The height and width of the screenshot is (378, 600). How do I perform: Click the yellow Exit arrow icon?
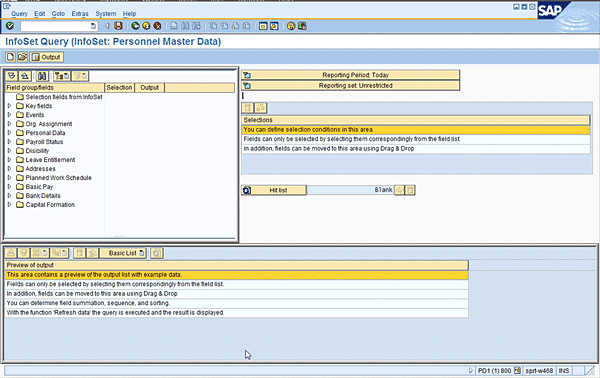[146, 26]
